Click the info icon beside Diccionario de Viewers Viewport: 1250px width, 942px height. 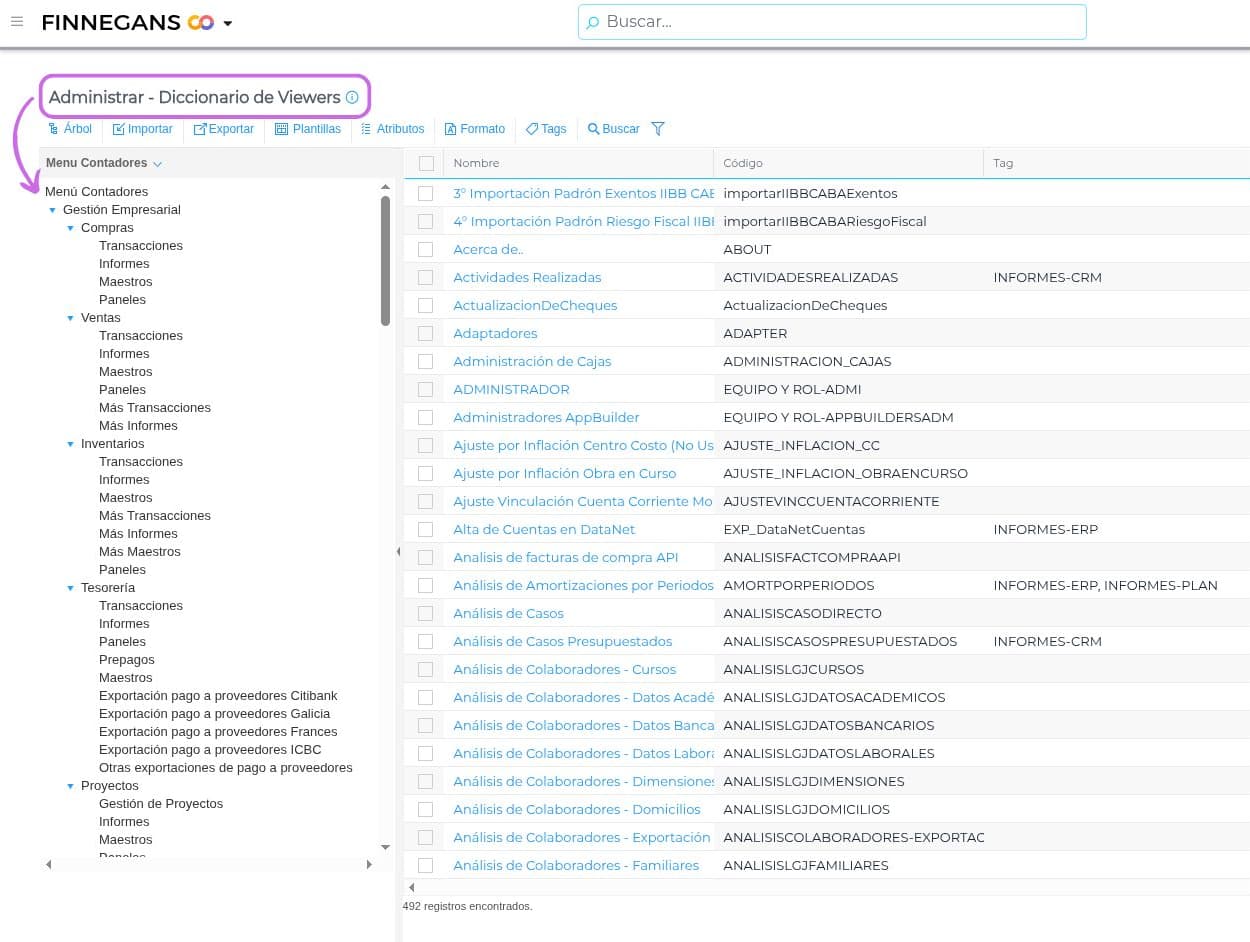(x=352, y=98)
